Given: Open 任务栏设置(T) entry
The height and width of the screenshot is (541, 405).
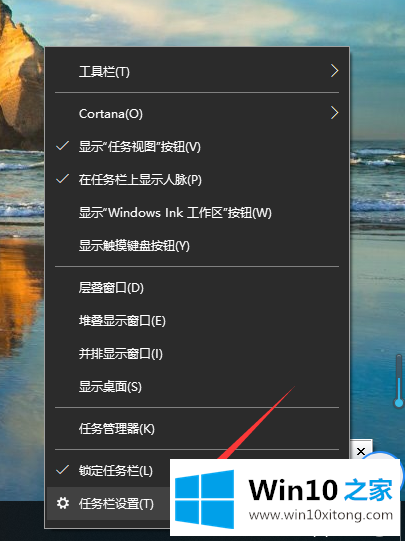Looking at the screenshot, I should pos(108,504).
